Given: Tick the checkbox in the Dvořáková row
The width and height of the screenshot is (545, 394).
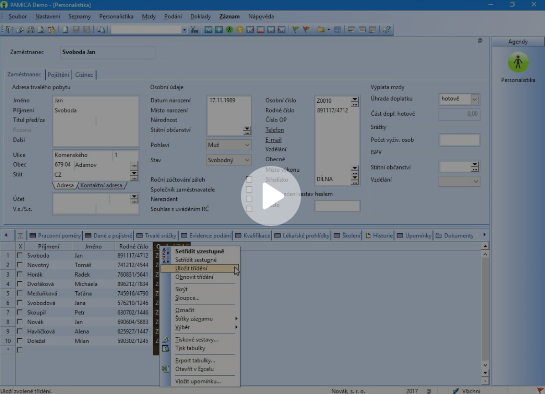Looking at the screenshot, I should point(20,284).
